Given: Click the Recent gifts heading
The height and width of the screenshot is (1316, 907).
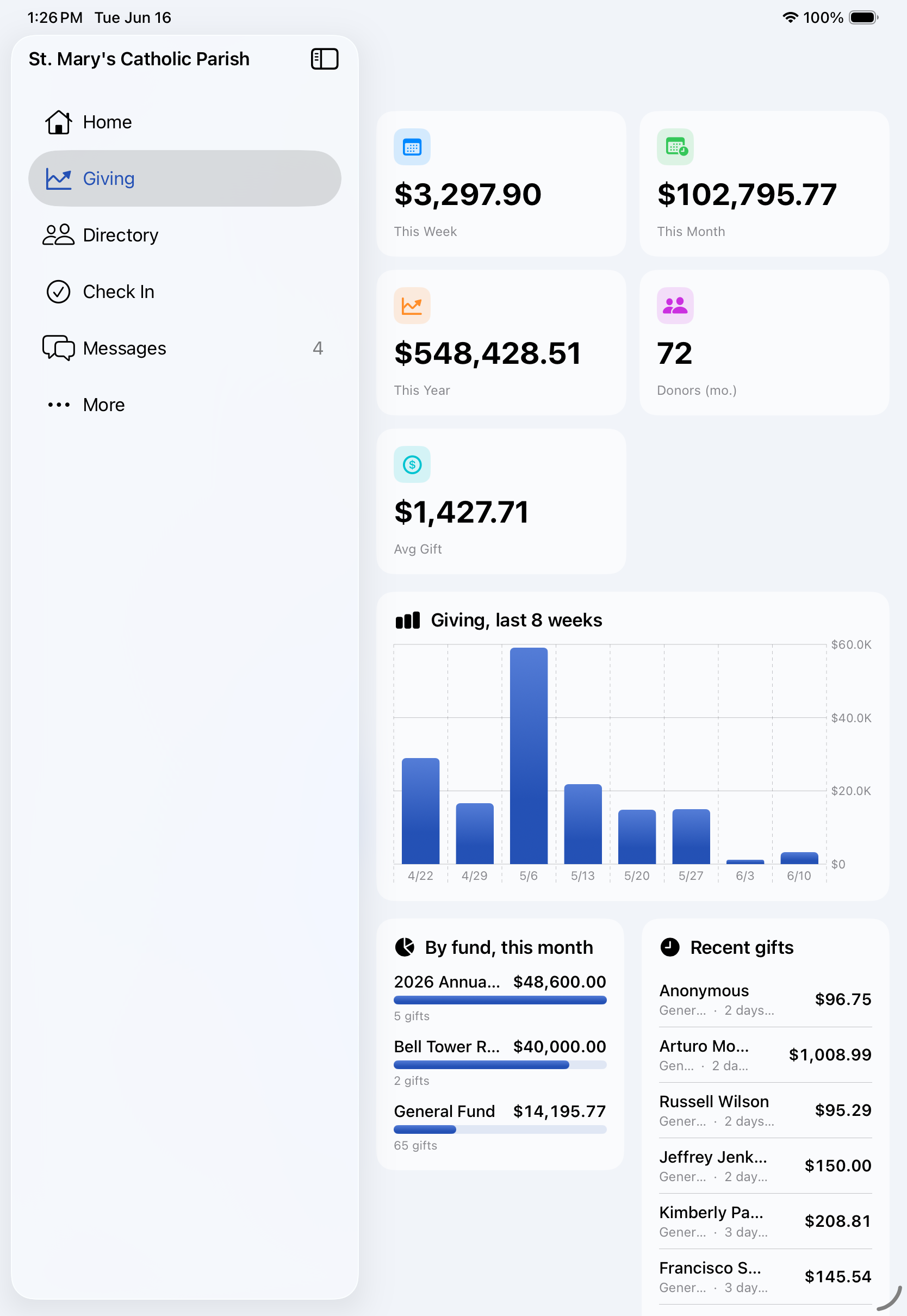Looking at the screenshot, I should [x=742, y=947].
